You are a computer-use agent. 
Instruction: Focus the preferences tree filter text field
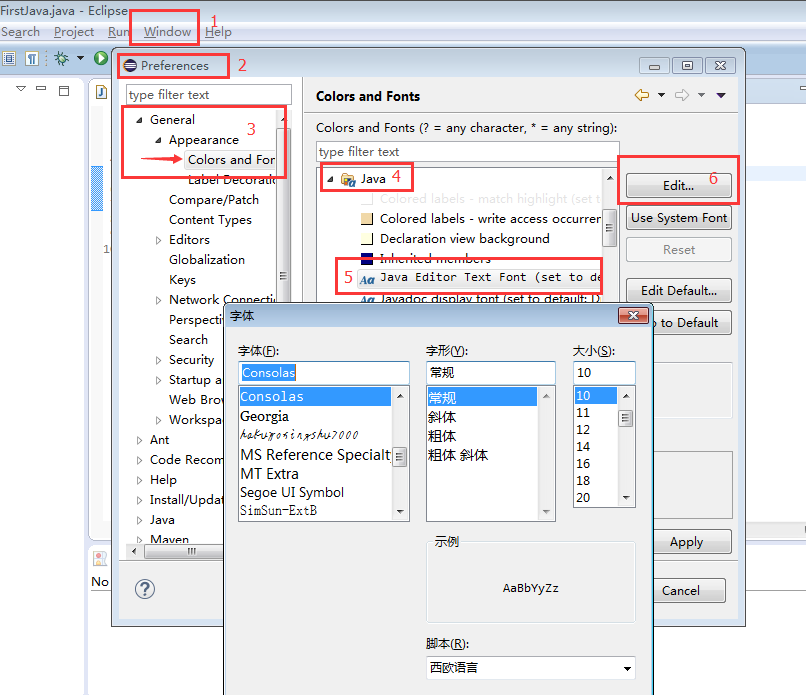pos(209,95)
